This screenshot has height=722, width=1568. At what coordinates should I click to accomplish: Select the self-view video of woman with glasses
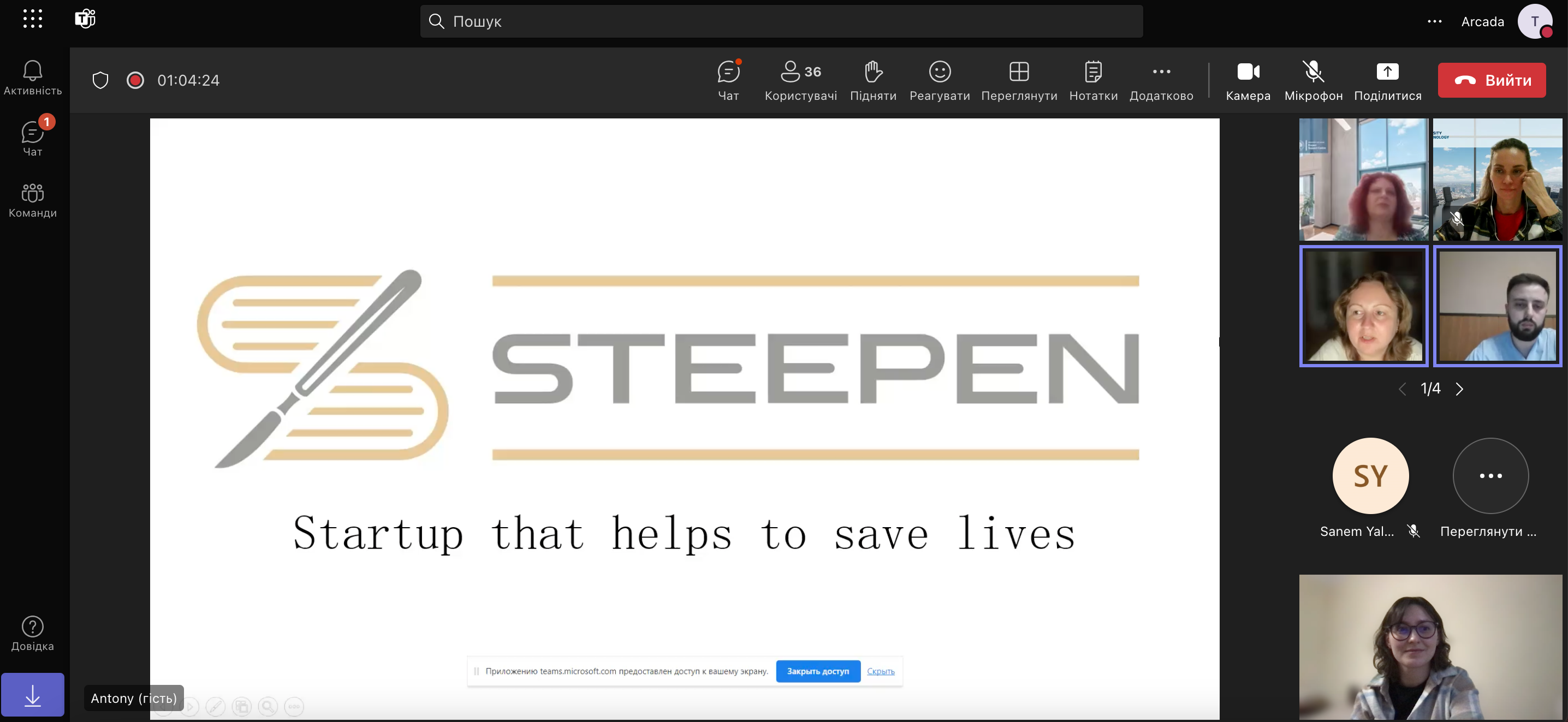pos(1430,647)
